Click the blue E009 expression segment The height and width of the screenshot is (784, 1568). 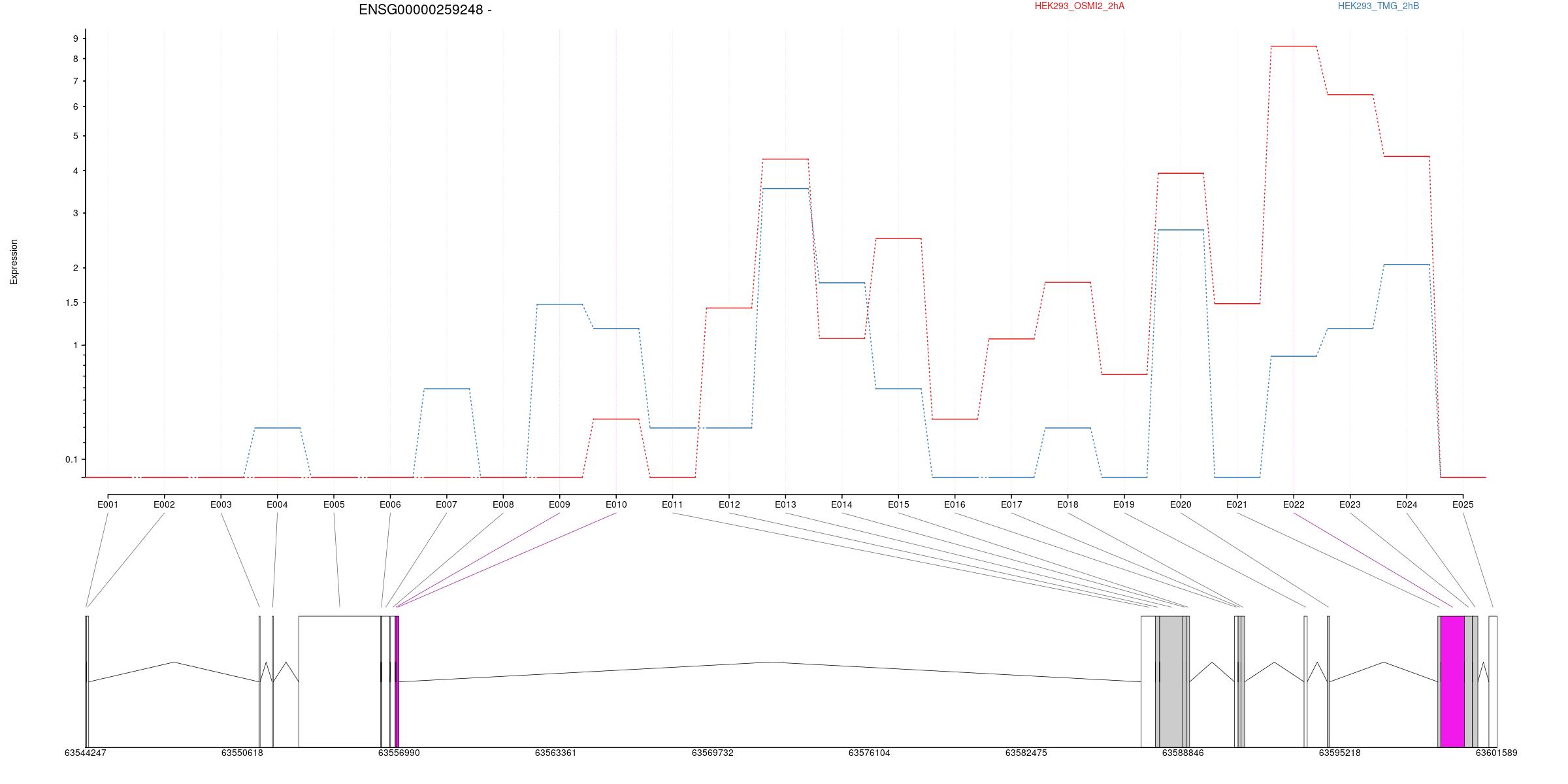click(x=559, y=304)
